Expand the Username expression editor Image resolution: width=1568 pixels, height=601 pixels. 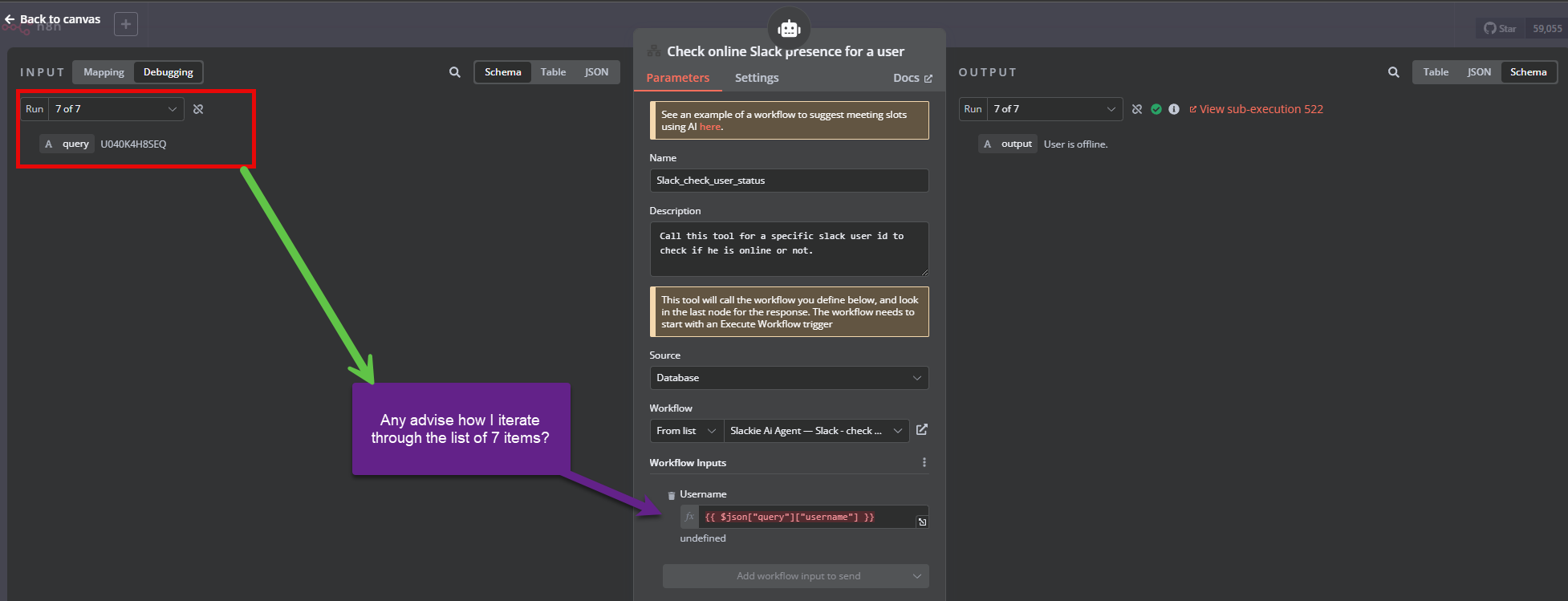pos(922,522)
